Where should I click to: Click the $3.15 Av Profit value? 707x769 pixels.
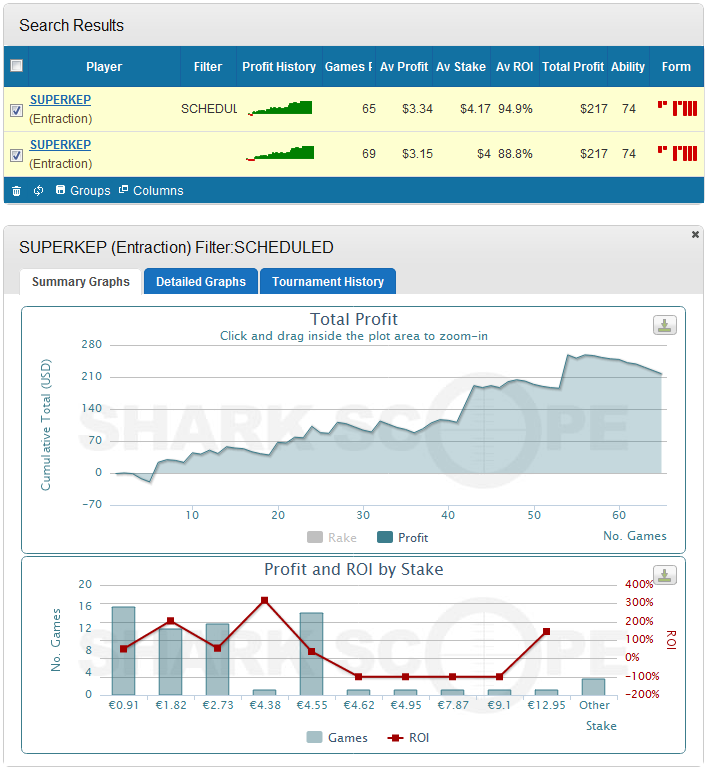tap(417, 154)
